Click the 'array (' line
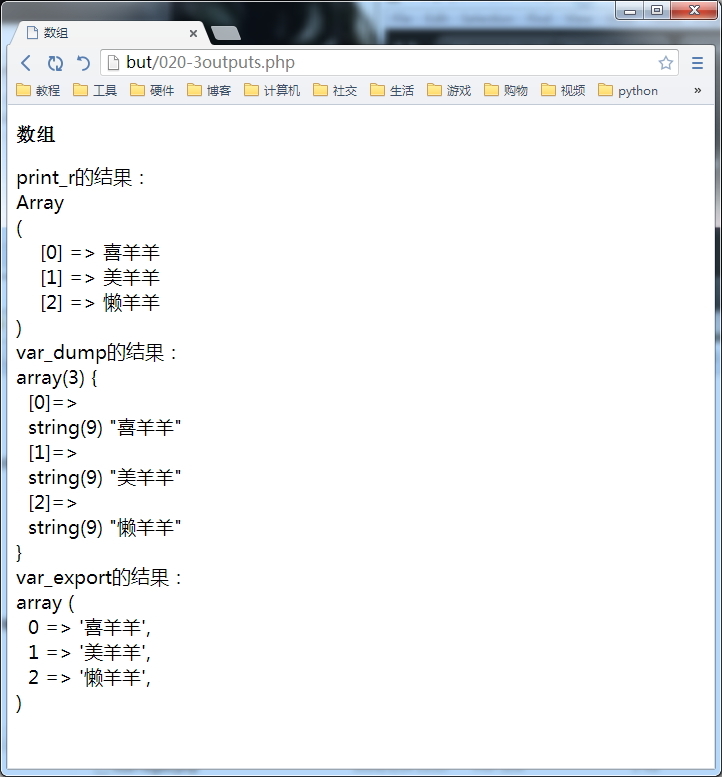Viewport: 722px width, 777px height. click(x=45, y=603)
